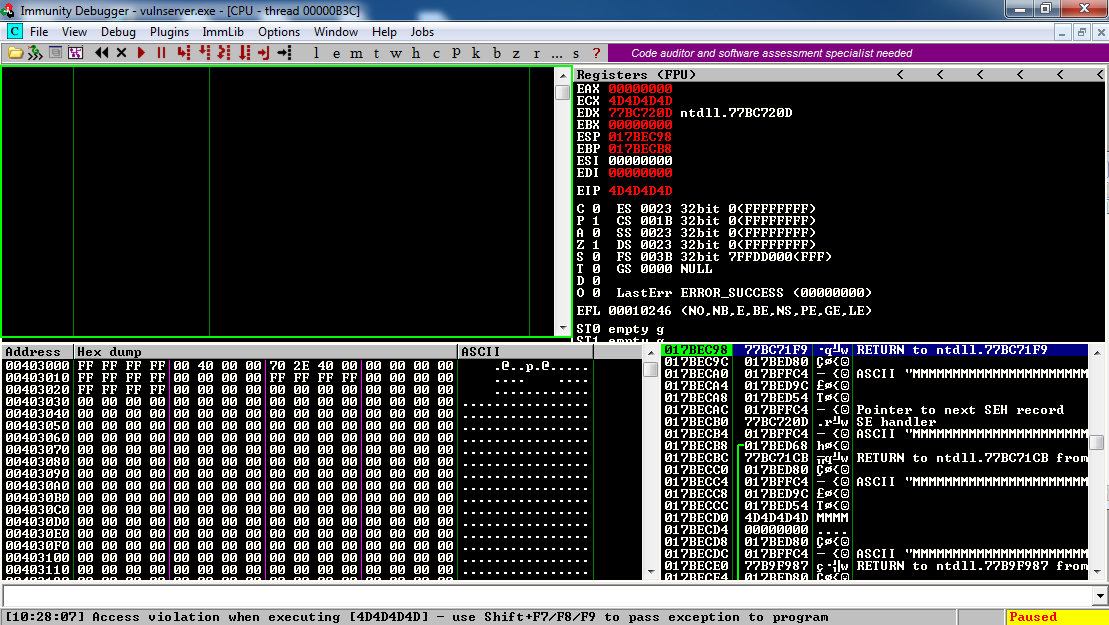Screen dimensions: 1109x625
Task: Pause execution with the red pause icon
Action: [161, 53]
